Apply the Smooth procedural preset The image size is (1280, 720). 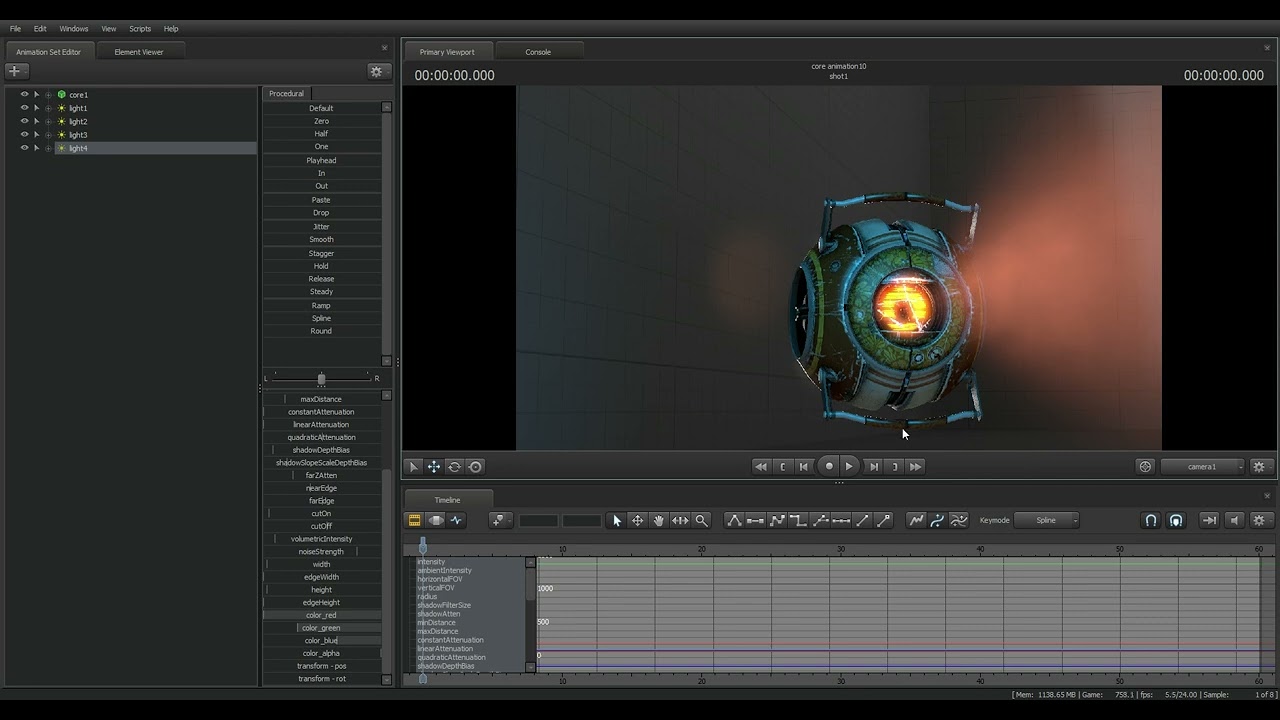tap(321, 239)
